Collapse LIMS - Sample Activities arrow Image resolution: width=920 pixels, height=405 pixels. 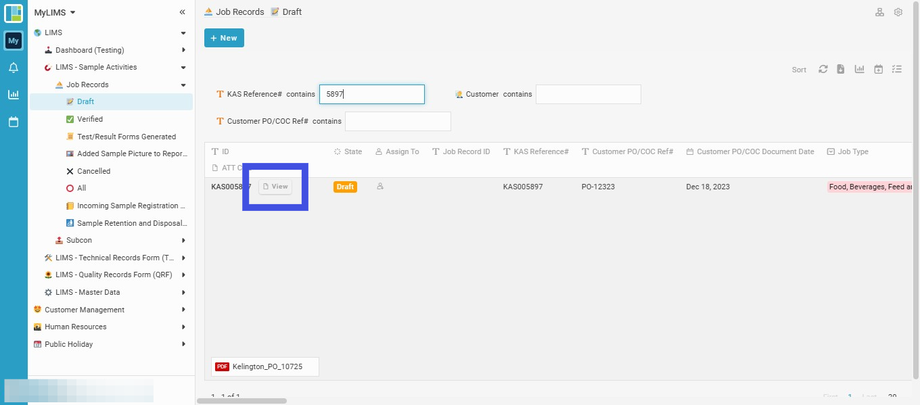(x=183, y=68)
